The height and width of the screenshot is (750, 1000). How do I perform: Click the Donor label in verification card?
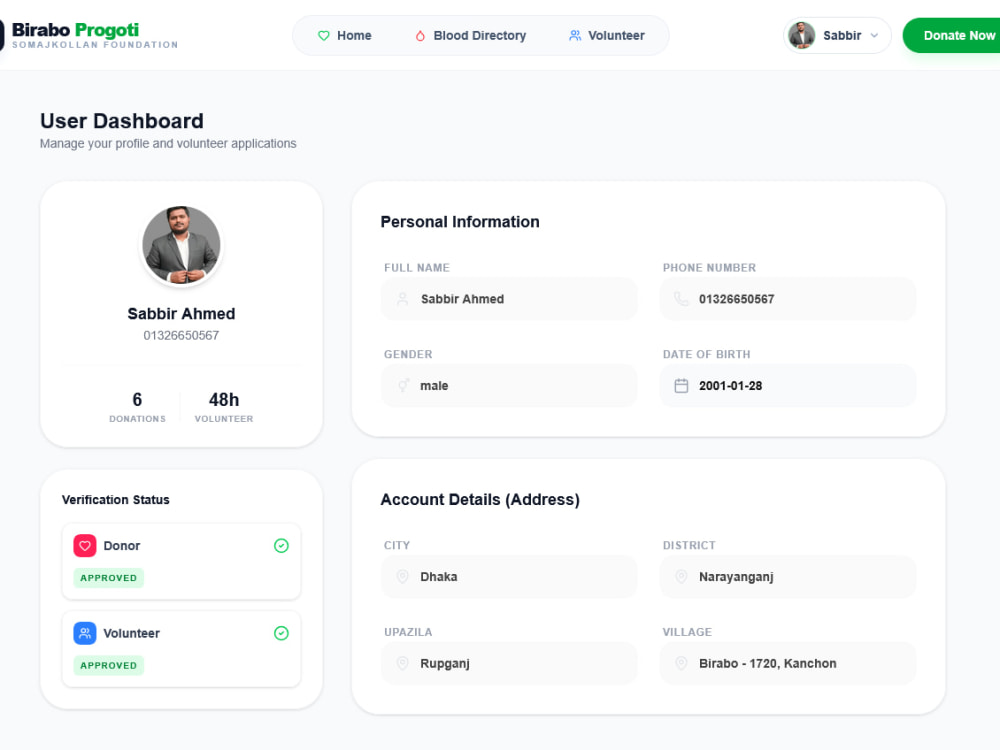coord(122,546)
